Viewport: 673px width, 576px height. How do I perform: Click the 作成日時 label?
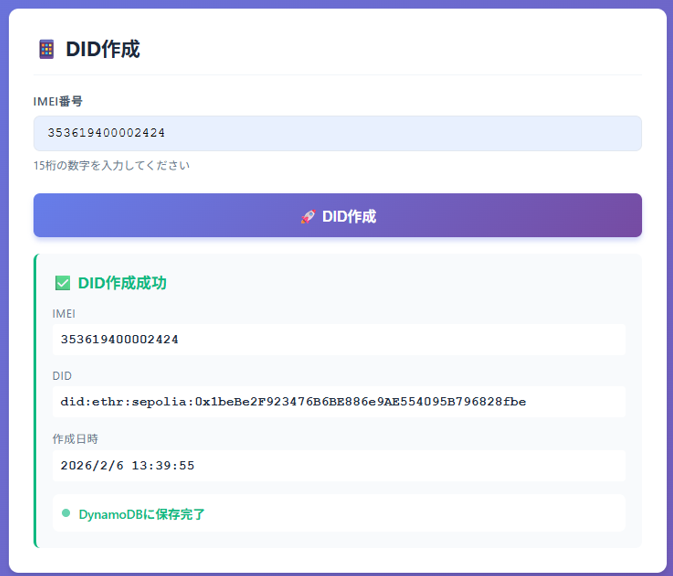click(75, 439)
